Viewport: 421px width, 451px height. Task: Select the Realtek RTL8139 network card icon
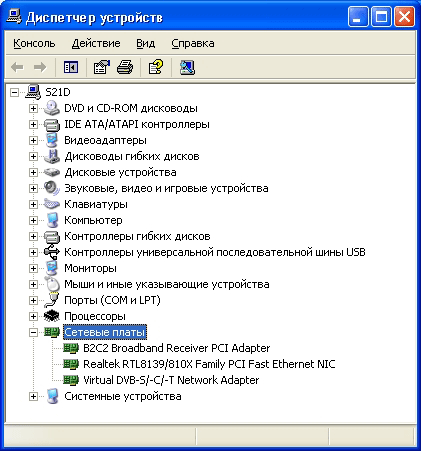pyautogui.click(x=71, y=364)
